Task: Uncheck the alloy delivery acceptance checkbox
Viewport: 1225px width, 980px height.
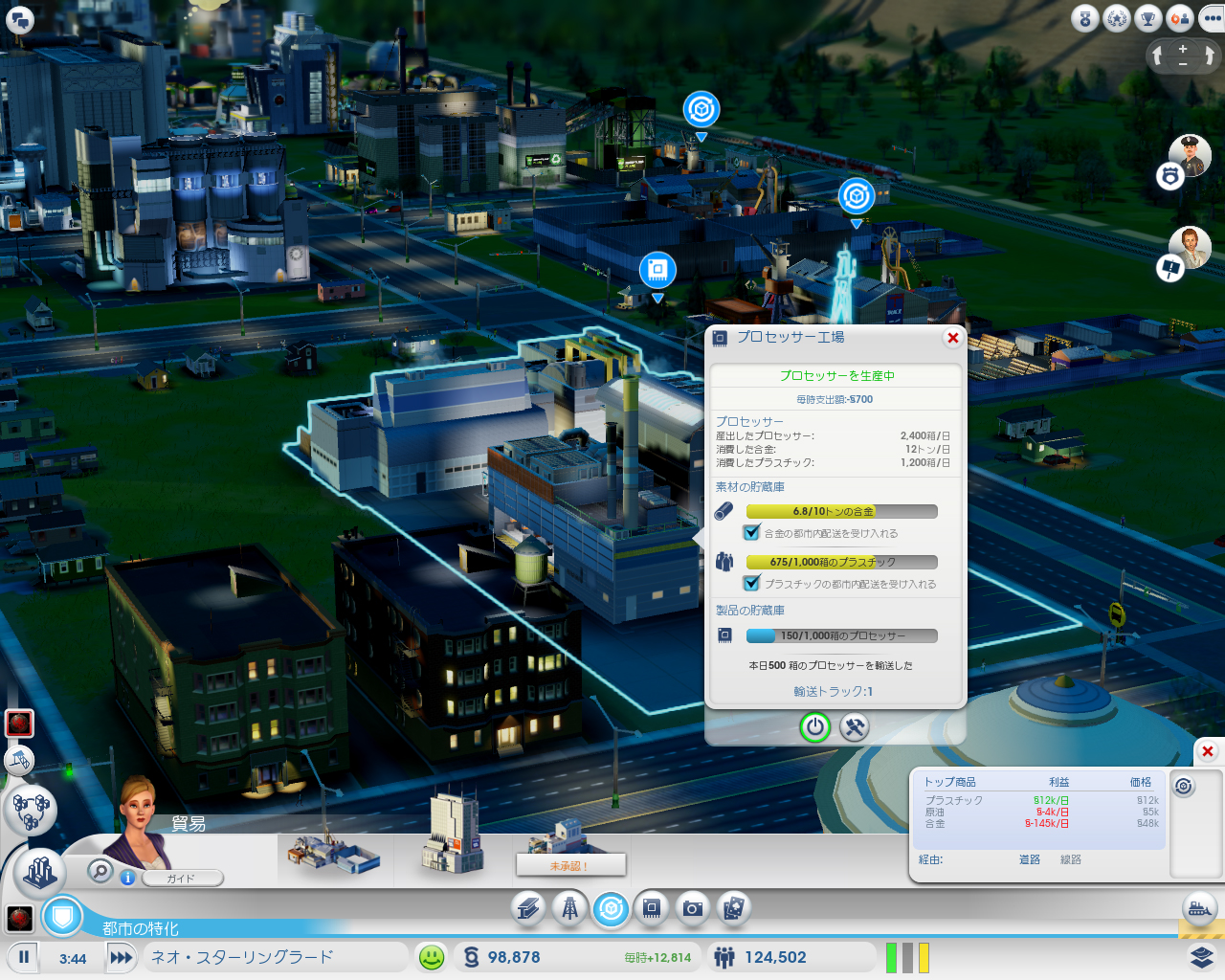Action: tap(752, 533)
